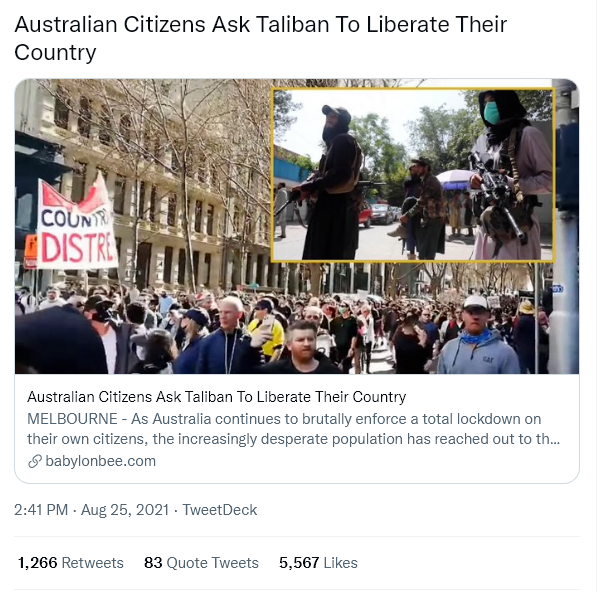Click the 83 quote tweet count number
Image resolution: width=598 pixels, height=592 pixels.
(153, 563)
